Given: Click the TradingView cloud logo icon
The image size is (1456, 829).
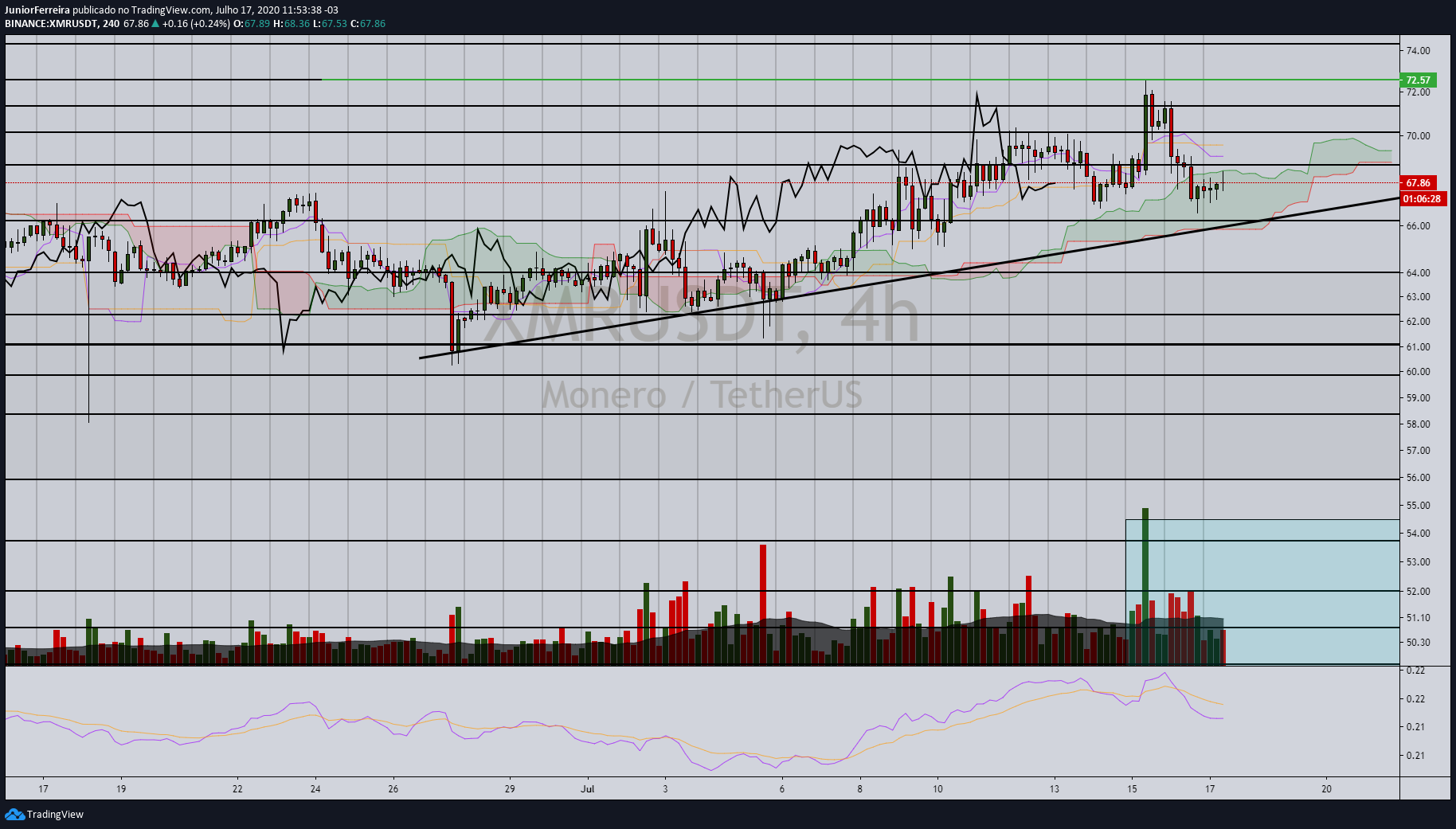Looking at the screenshot, I should pos(14,814).
